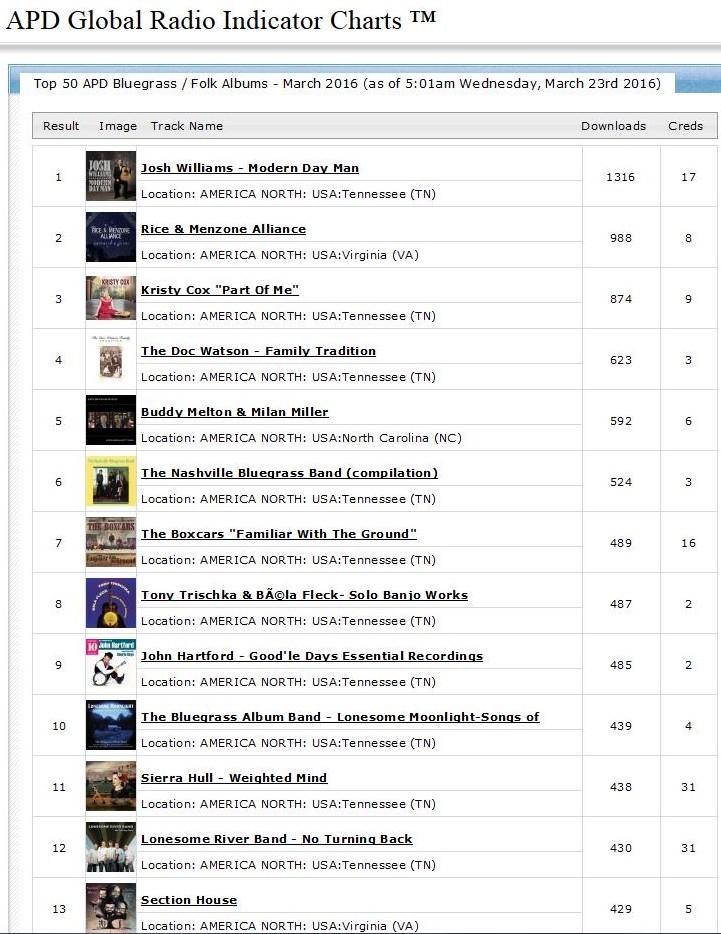Open Kristy Cox "Part Of Me" link
Viewport: 721px width, 934px height.
click(x=220, y=290)
